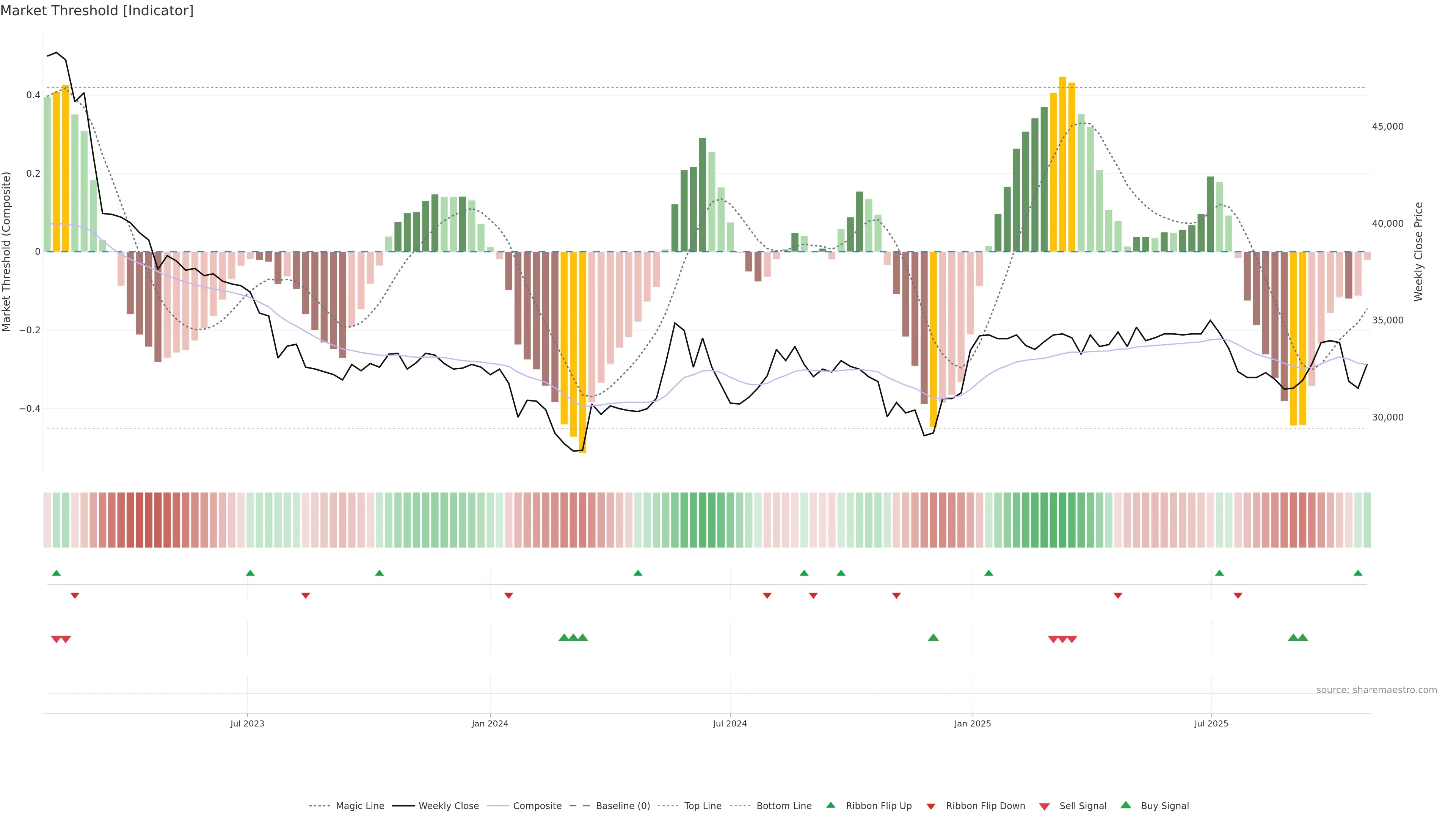Click the Jul 2024 x-axis label
1456x819 pixels.
[730, 723]
